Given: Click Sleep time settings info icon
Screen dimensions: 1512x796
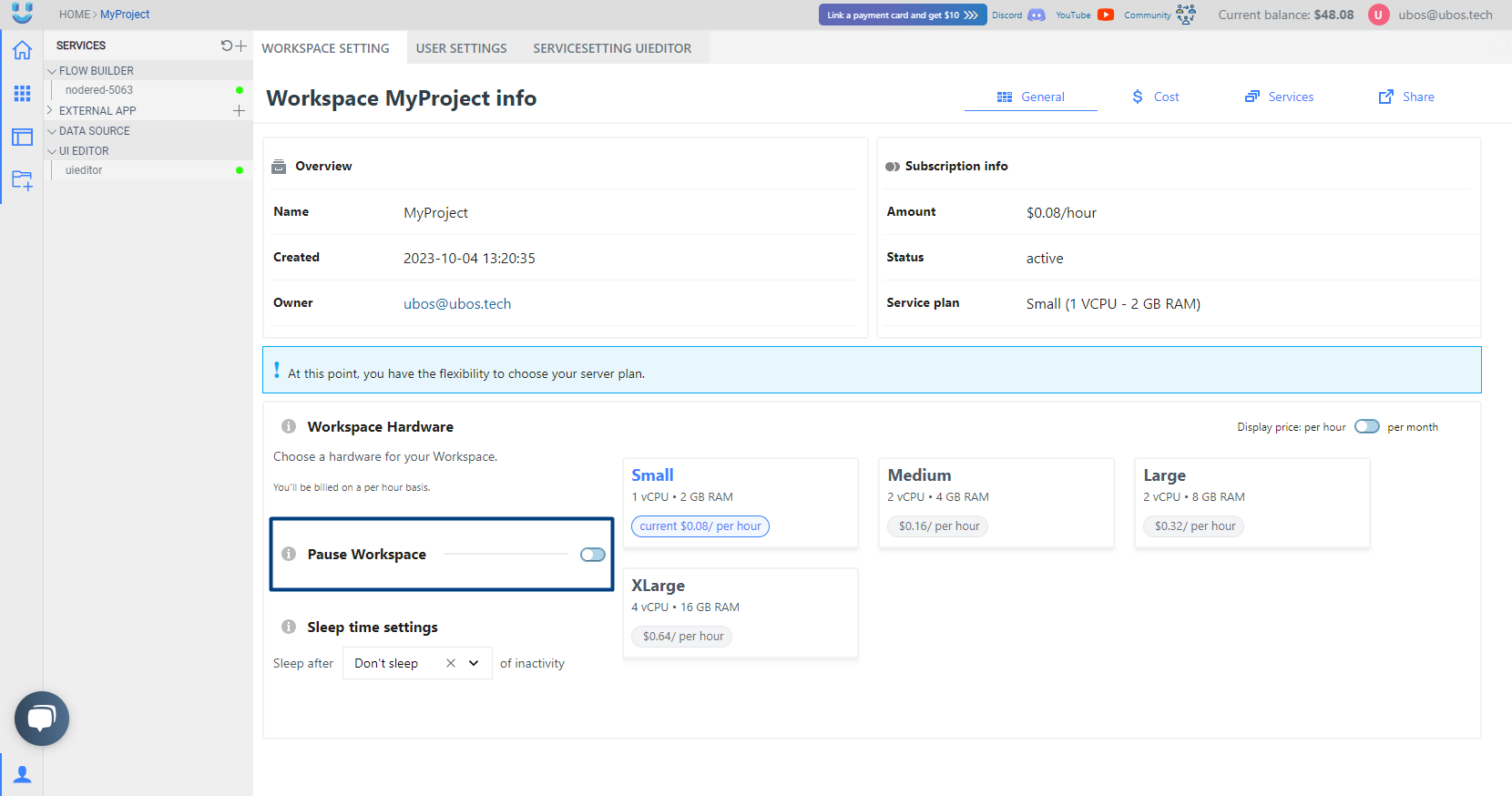Looking at the screenshot, I should point(289,627).
